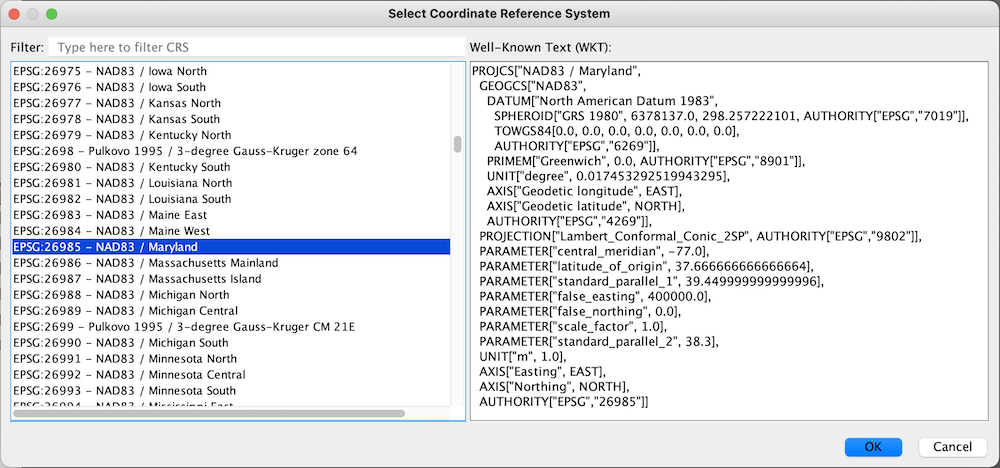Viewport: 1000px width, 468px height.
Task: Dismiss dialog with the Cancel button
Action: click(x=953, y=447)
